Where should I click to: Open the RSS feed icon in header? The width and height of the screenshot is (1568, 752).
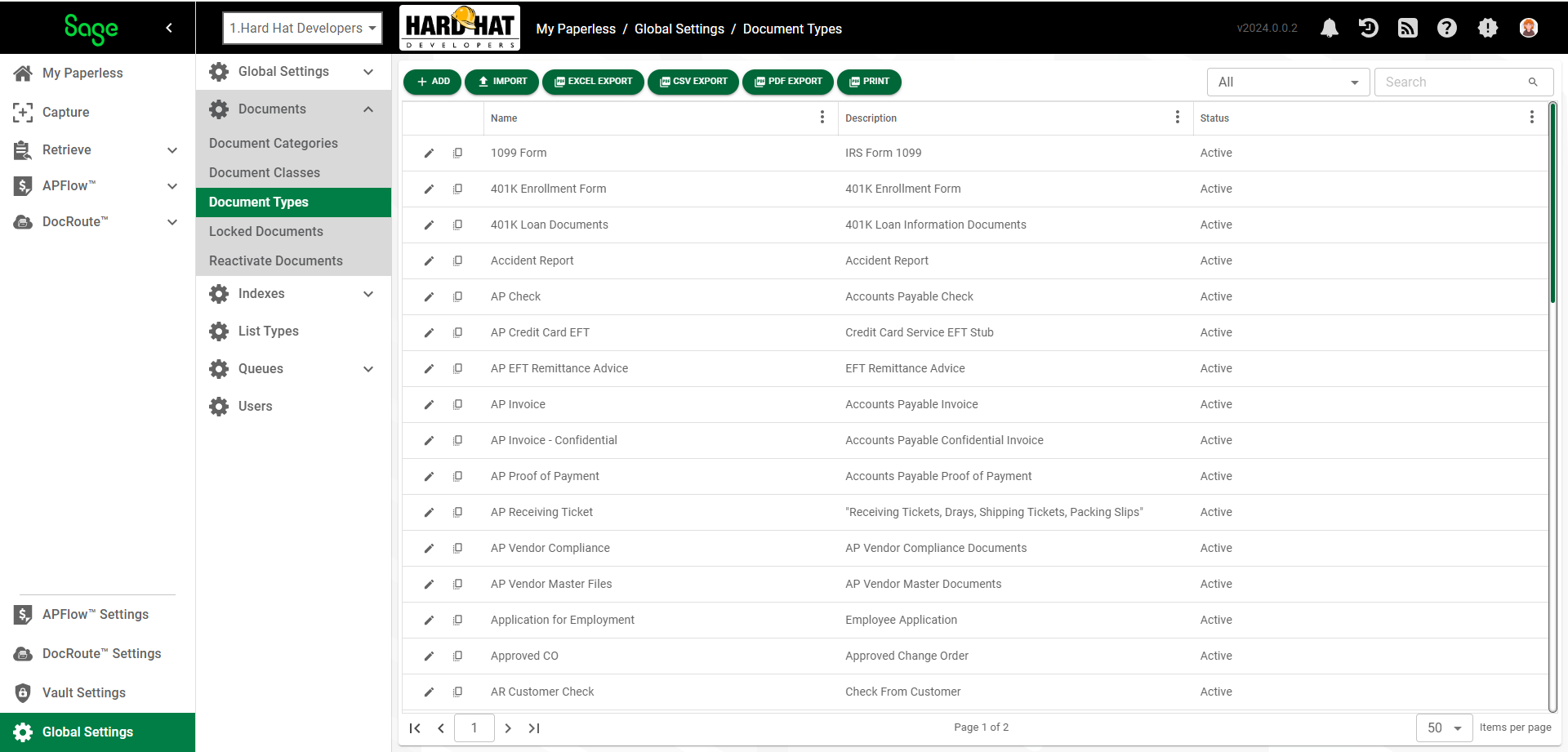click(1407, 28)
